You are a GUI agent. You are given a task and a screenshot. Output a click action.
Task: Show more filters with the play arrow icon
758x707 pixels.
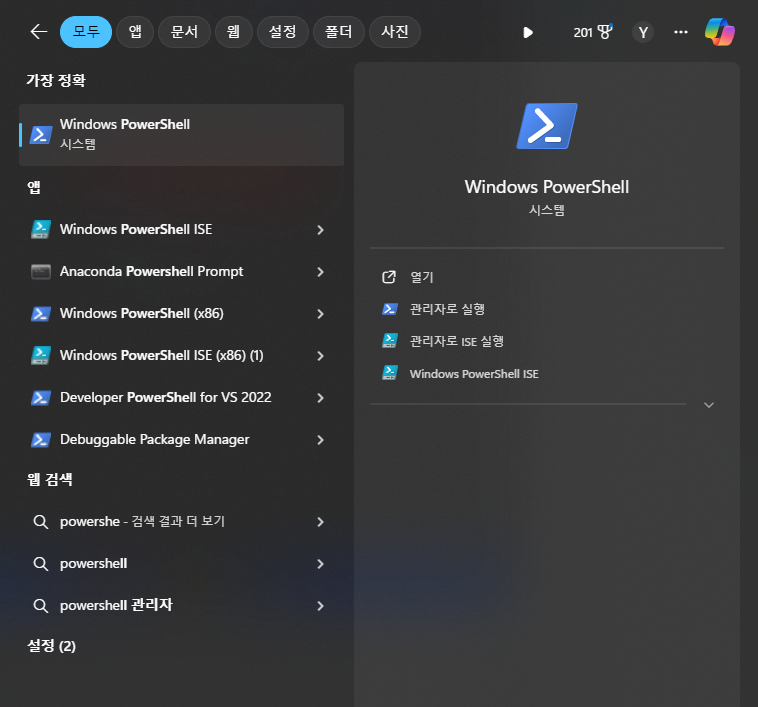(x=528, y=32)
